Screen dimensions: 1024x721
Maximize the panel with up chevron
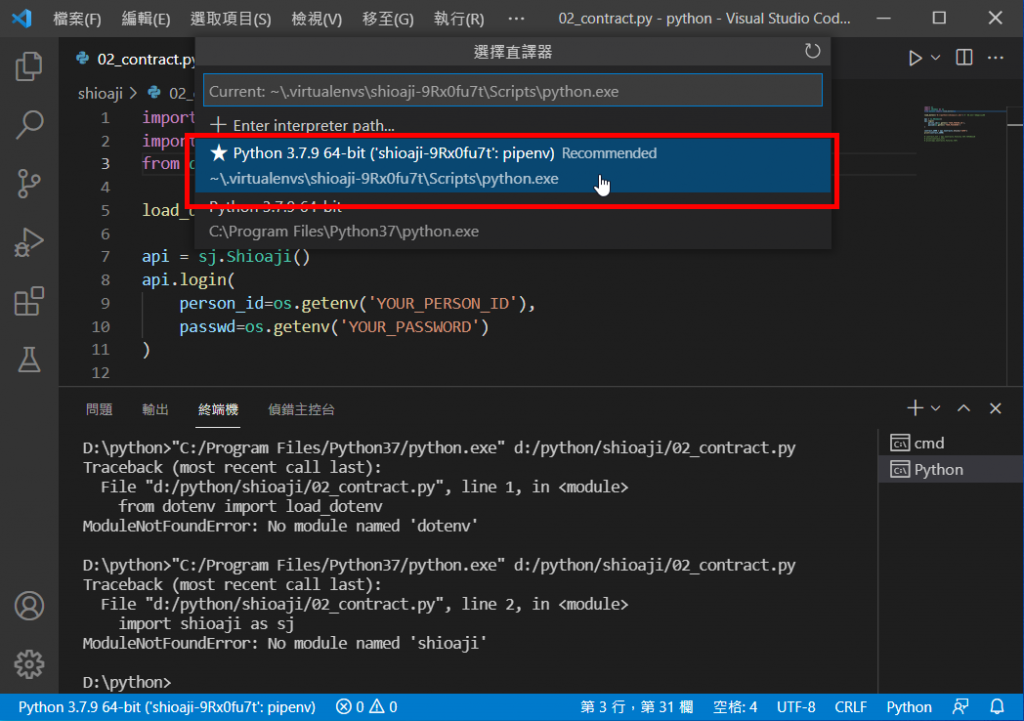tap(964, 408)
